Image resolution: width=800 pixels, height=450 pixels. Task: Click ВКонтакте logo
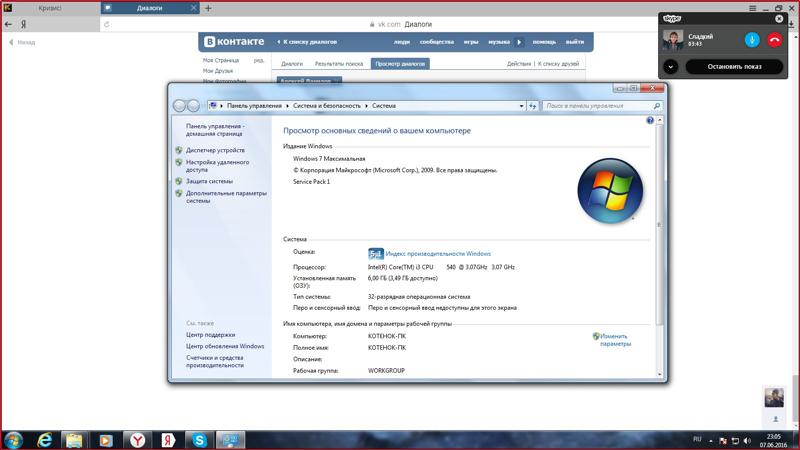click(234, 42)
